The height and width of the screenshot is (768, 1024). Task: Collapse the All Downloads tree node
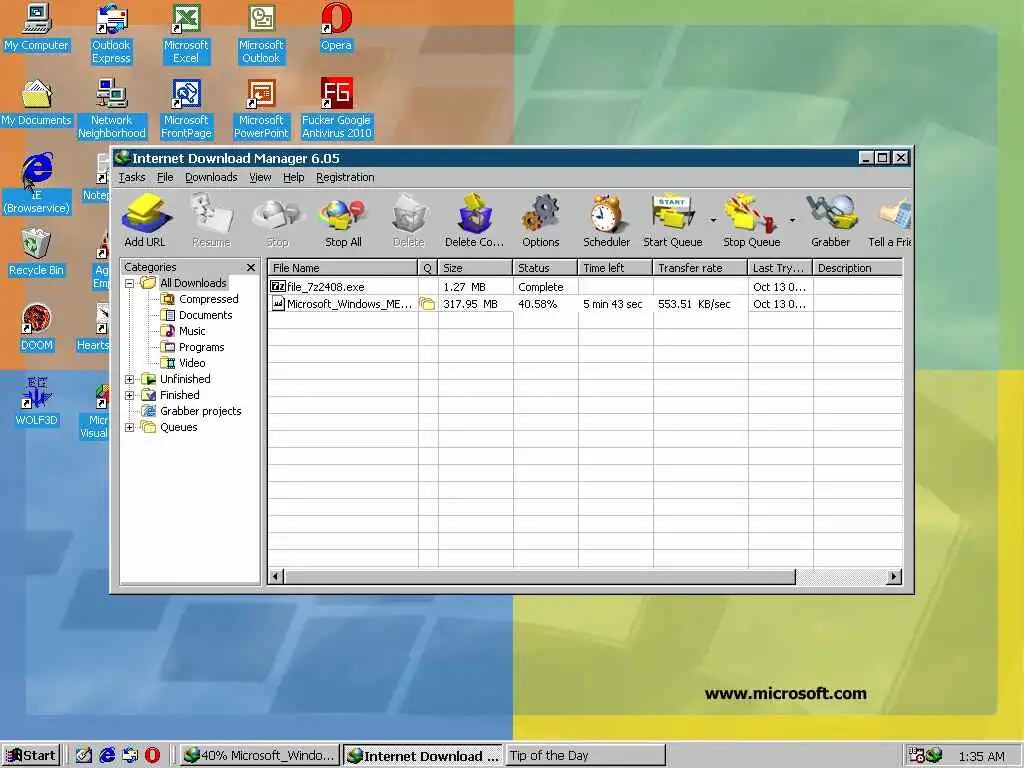coord(129,283)
